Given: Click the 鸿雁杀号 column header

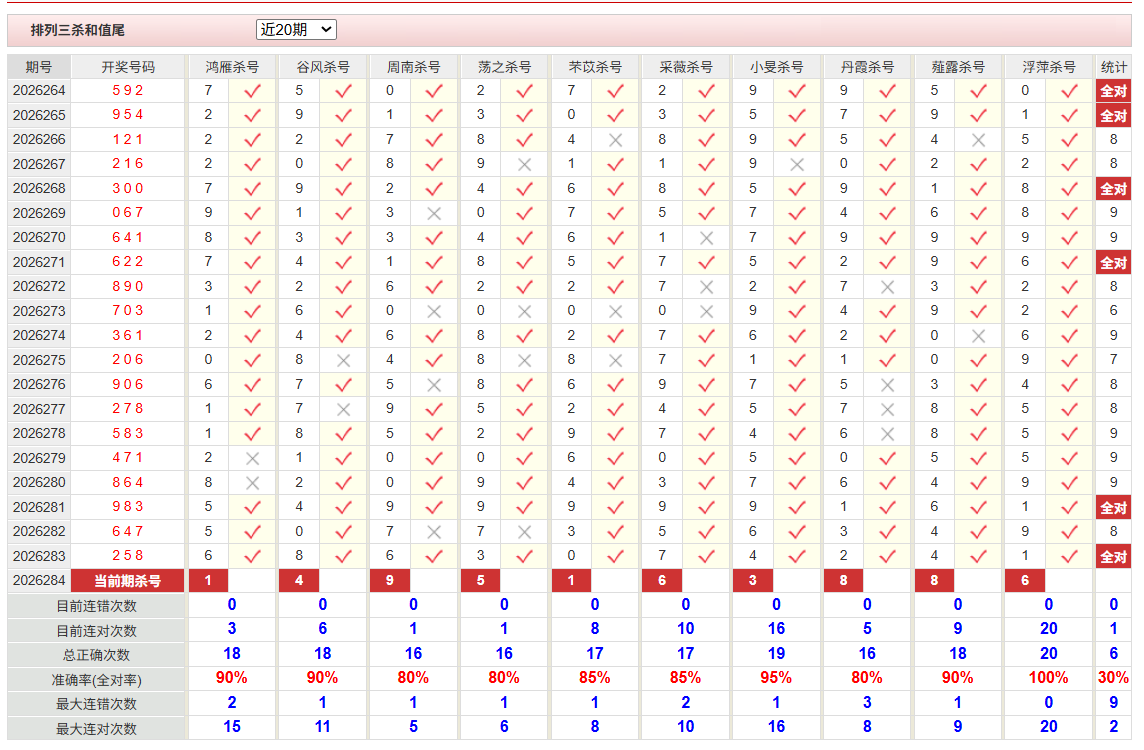Looking at the screenshot, I should coord(232,67).
